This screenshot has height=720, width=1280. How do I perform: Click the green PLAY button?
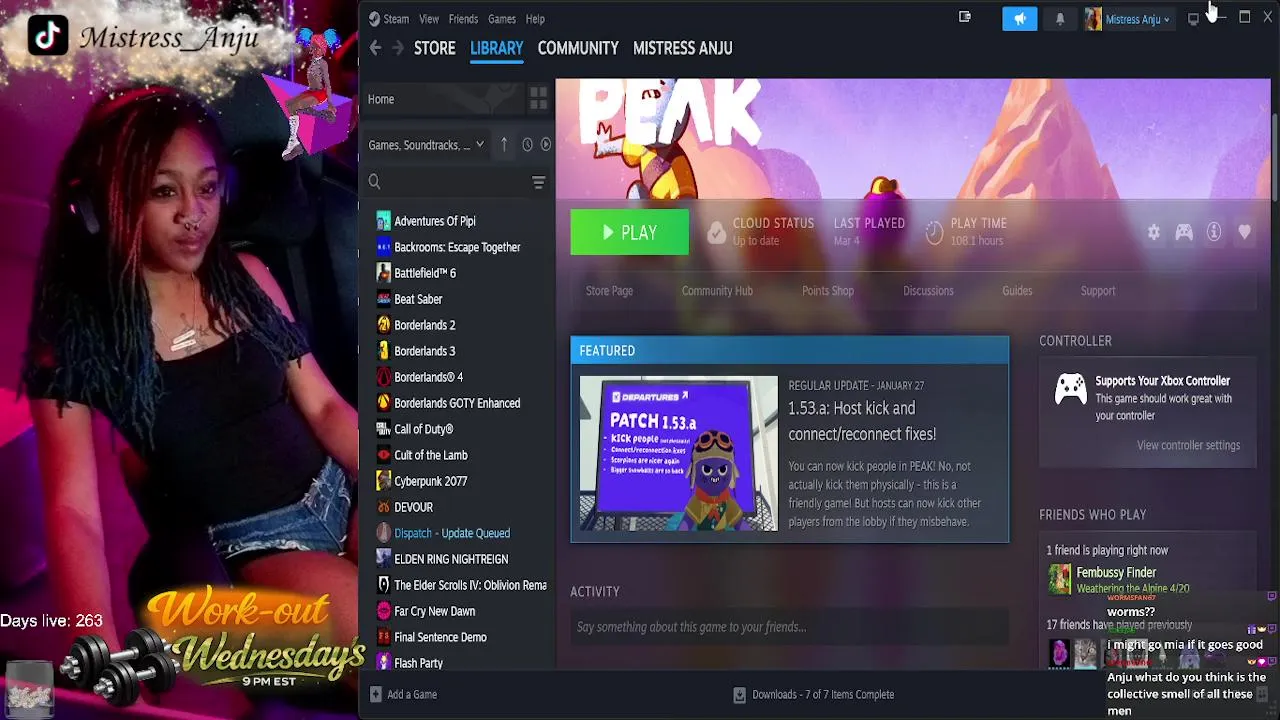point(630,233)
